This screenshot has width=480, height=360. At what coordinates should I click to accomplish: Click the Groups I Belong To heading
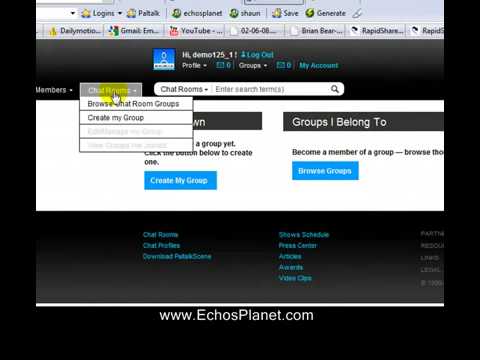[339, 122]
